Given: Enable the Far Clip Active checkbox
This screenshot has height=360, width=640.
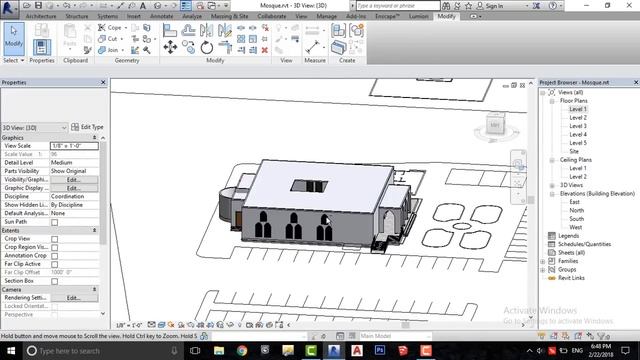Looking at the screenshot, I should [x=55, y=264].
